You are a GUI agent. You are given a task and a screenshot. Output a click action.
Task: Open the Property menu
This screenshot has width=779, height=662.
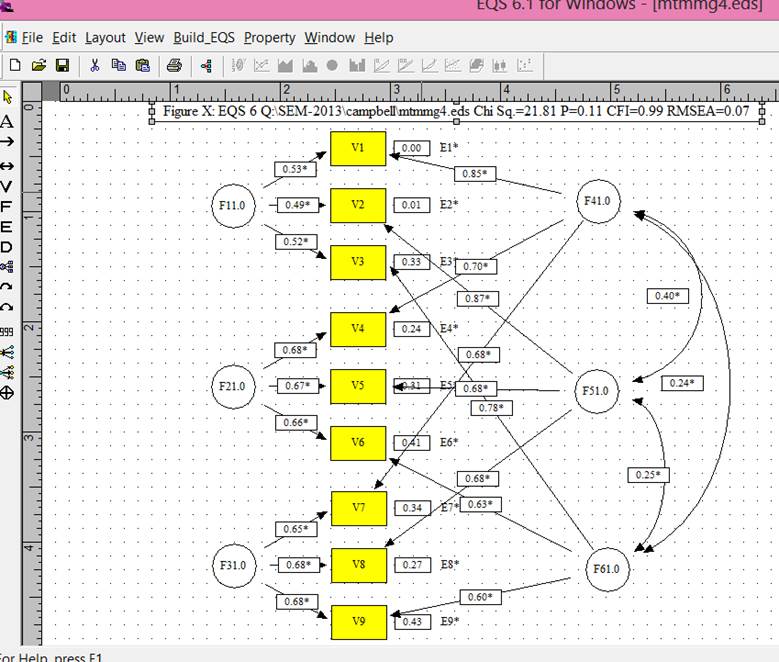pos(269,38)
